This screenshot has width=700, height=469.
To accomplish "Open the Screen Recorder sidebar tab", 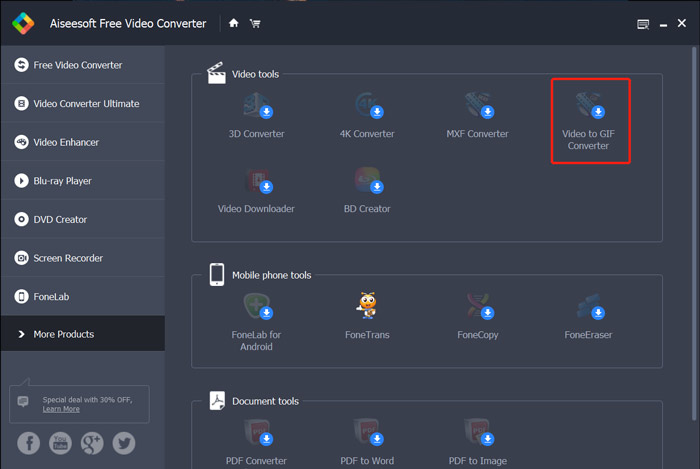I will click(x=82, y=258).
